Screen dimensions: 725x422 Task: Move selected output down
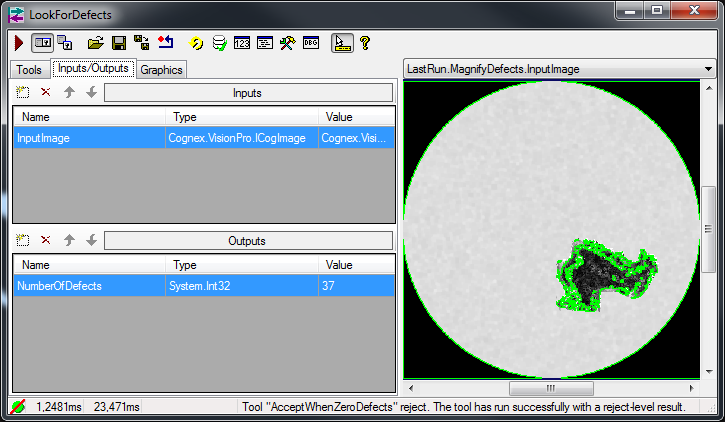[x=92, y=240]
